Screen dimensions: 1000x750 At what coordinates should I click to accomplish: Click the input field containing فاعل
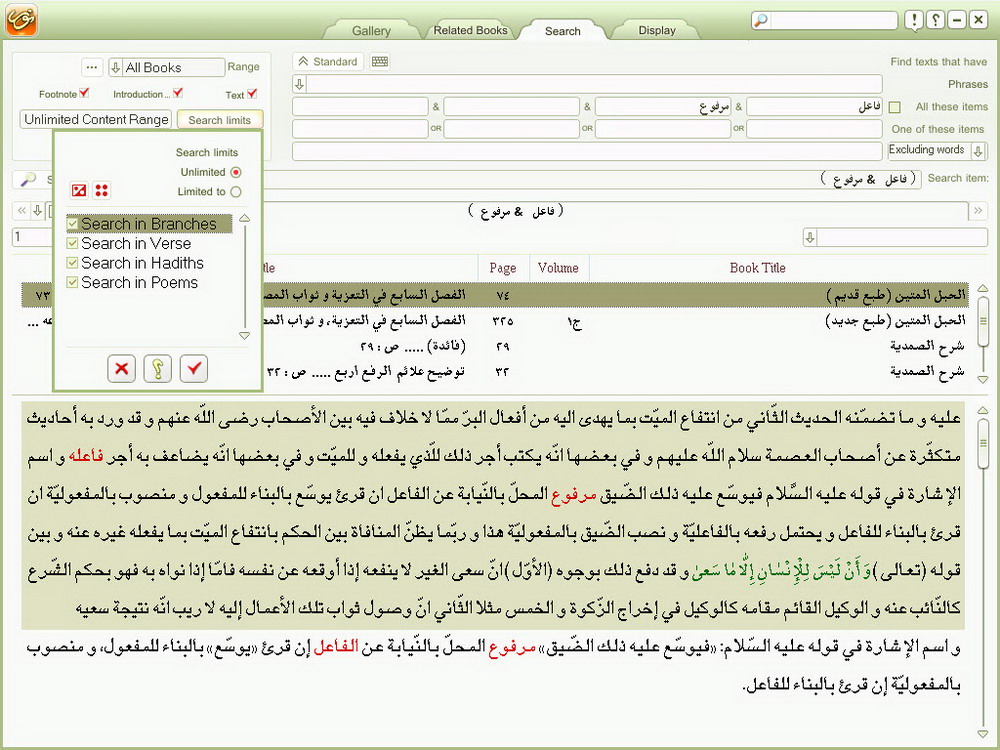(814, 107)
